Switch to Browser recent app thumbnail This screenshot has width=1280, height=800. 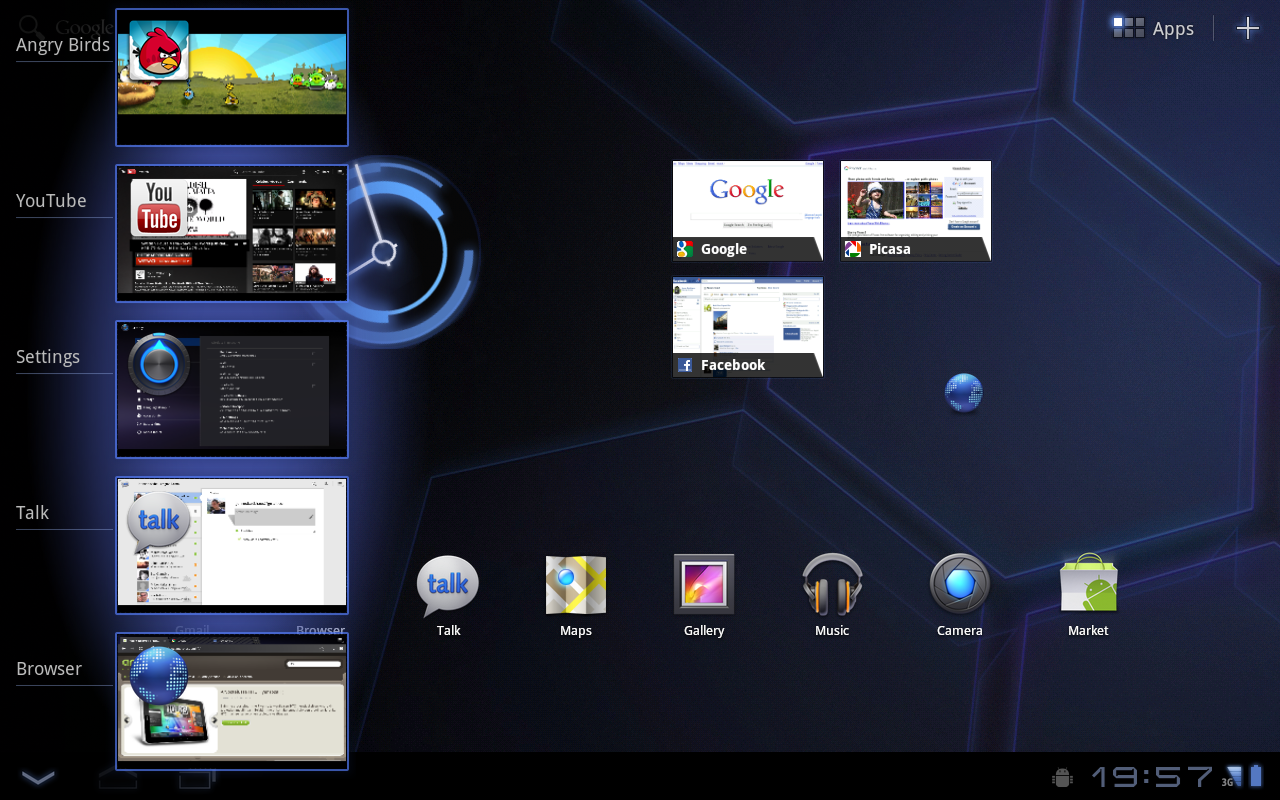[232, 701]
